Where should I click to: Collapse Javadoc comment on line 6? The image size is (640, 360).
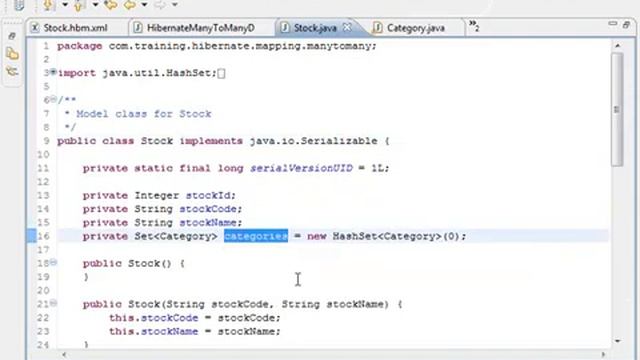pos(53,99)
